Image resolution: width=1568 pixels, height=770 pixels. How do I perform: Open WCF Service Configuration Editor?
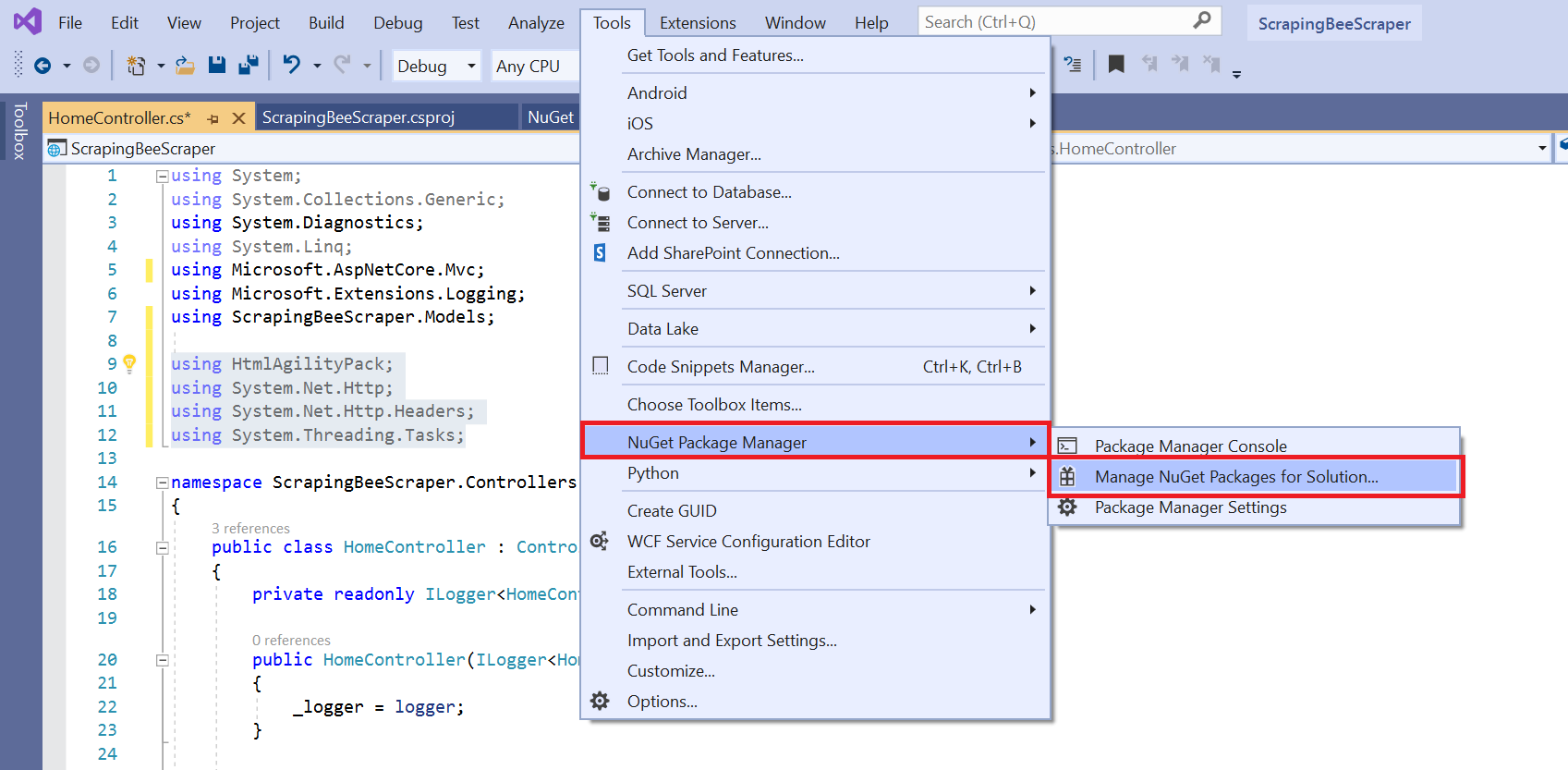(816, 542)
